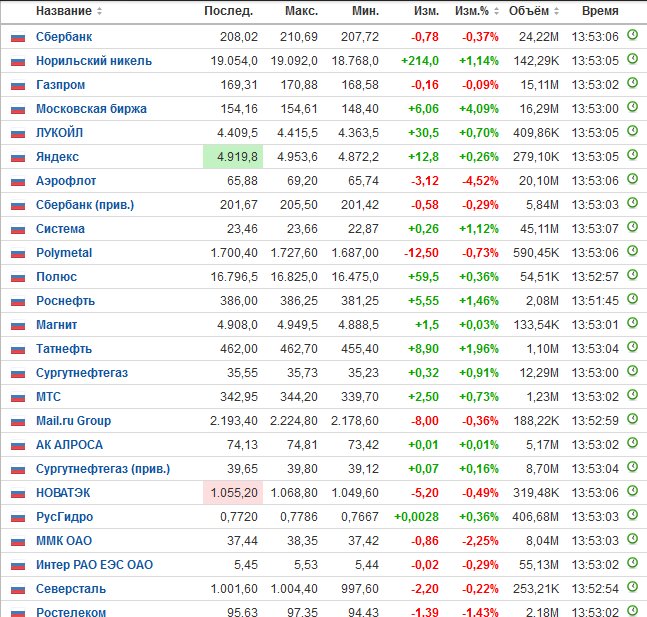Image resolution: width=647 pixels, height=617 pixels.
Task: Click the Russian flag beside АК АЛРОСА
Action: pyautogui.click(x=18, y=445)
